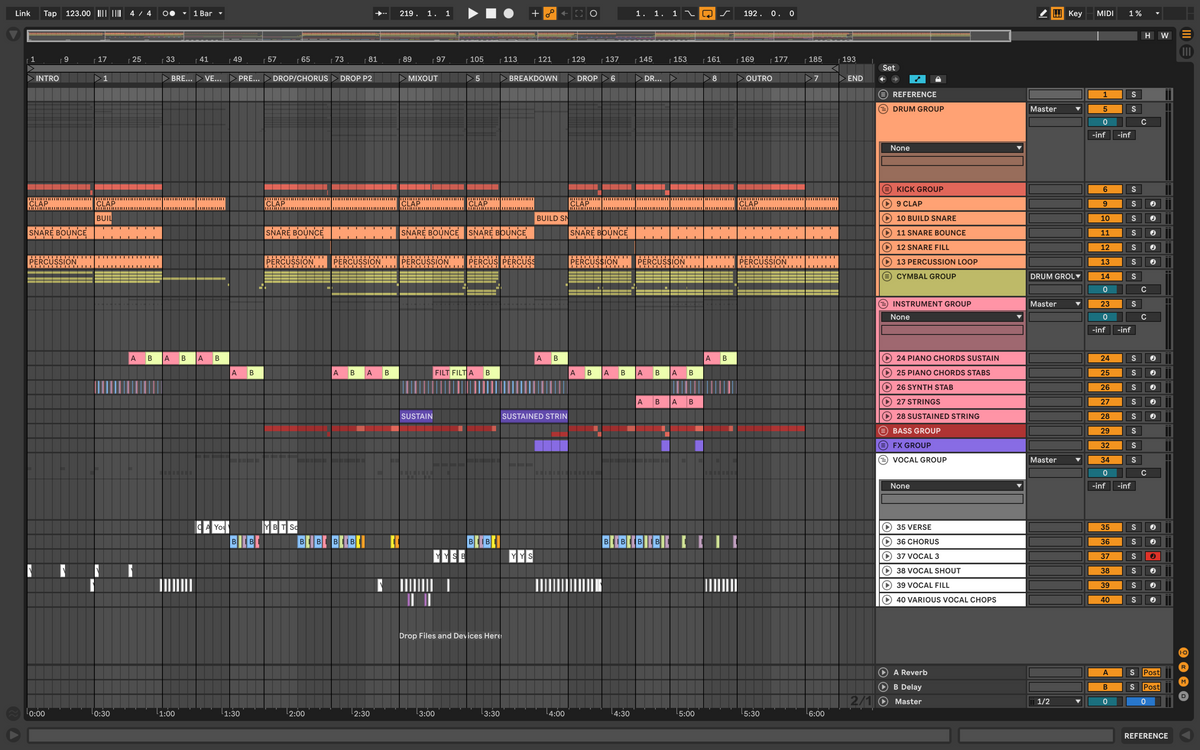
Task: Open DRUM GROUP Master output dropdown
Action: point(1055,109)
